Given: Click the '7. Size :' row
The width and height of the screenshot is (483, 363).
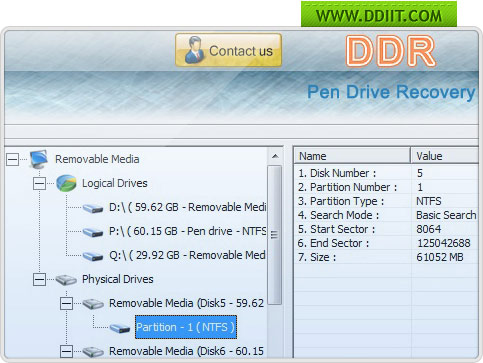Looking at the screenshot, I should [x=387, y=257].
